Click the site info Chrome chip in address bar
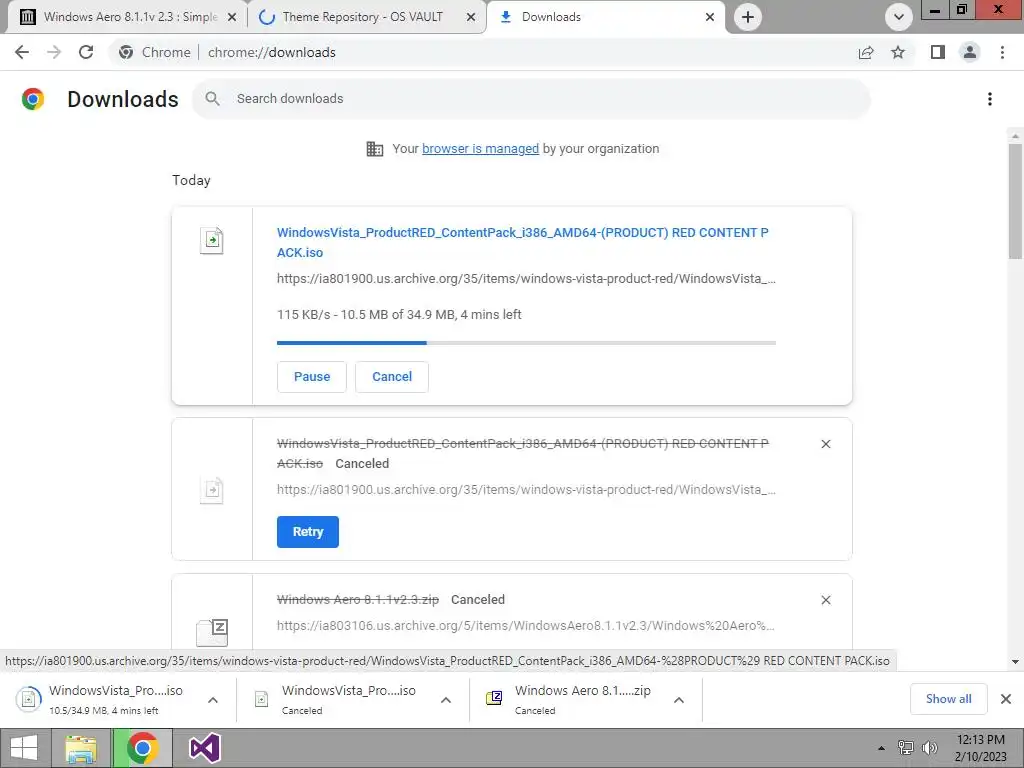The height and width of the screenshot is (768, 1024). (x=155, y=52)
